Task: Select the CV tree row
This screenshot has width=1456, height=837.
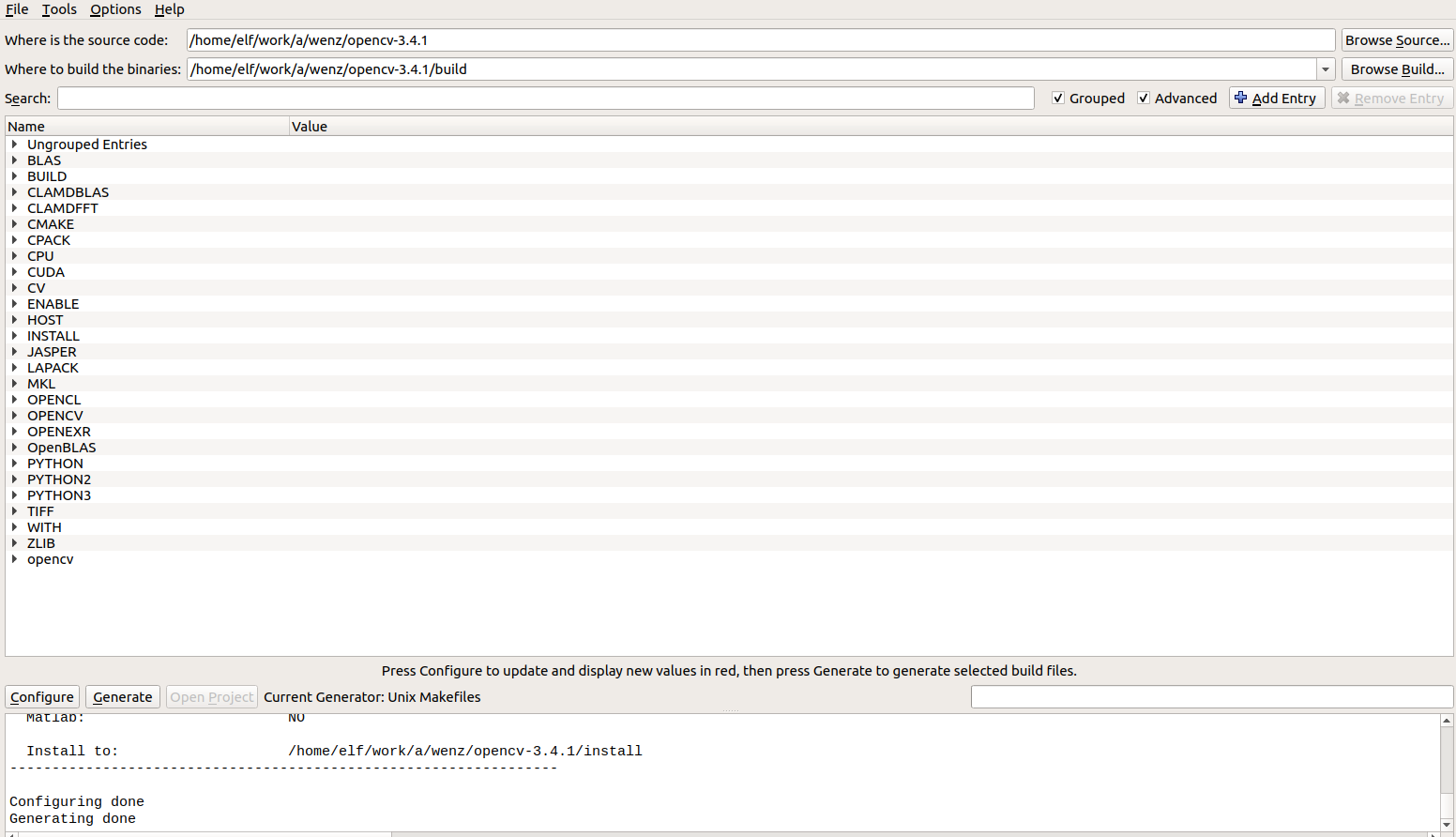Action: tap(729, 288)
